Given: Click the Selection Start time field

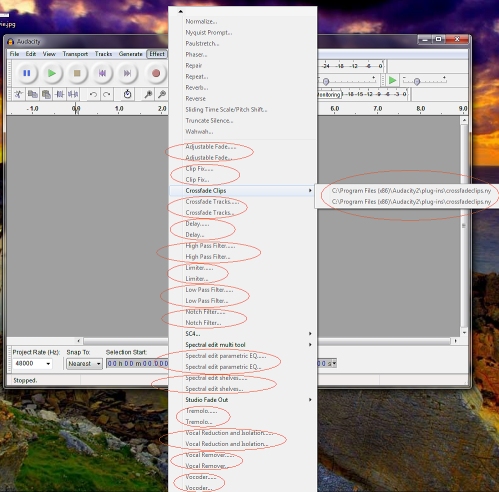Looking at the screenshot, I should [137, 363].
